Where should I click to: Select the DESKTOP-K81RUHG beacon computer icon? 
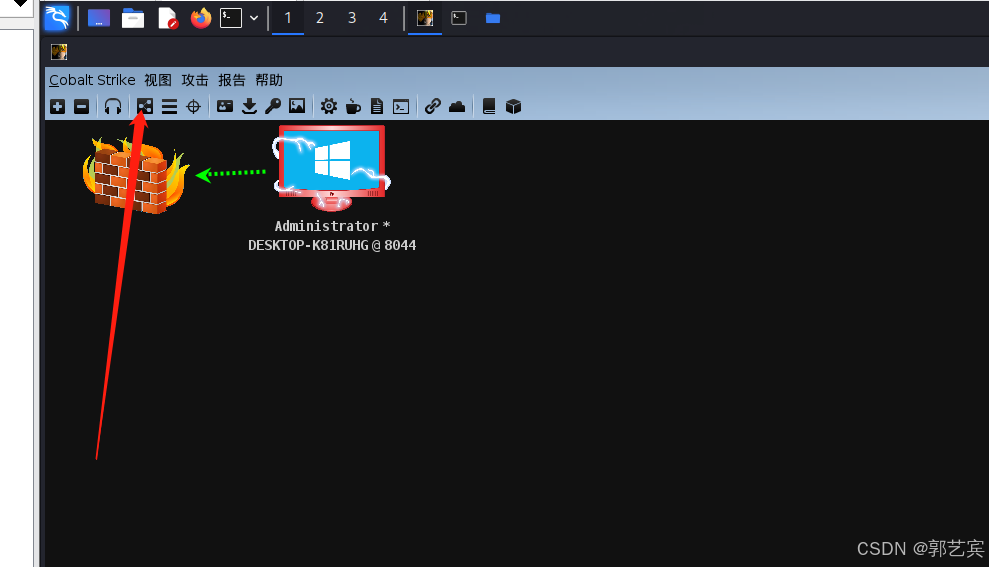tap(332, 168)
